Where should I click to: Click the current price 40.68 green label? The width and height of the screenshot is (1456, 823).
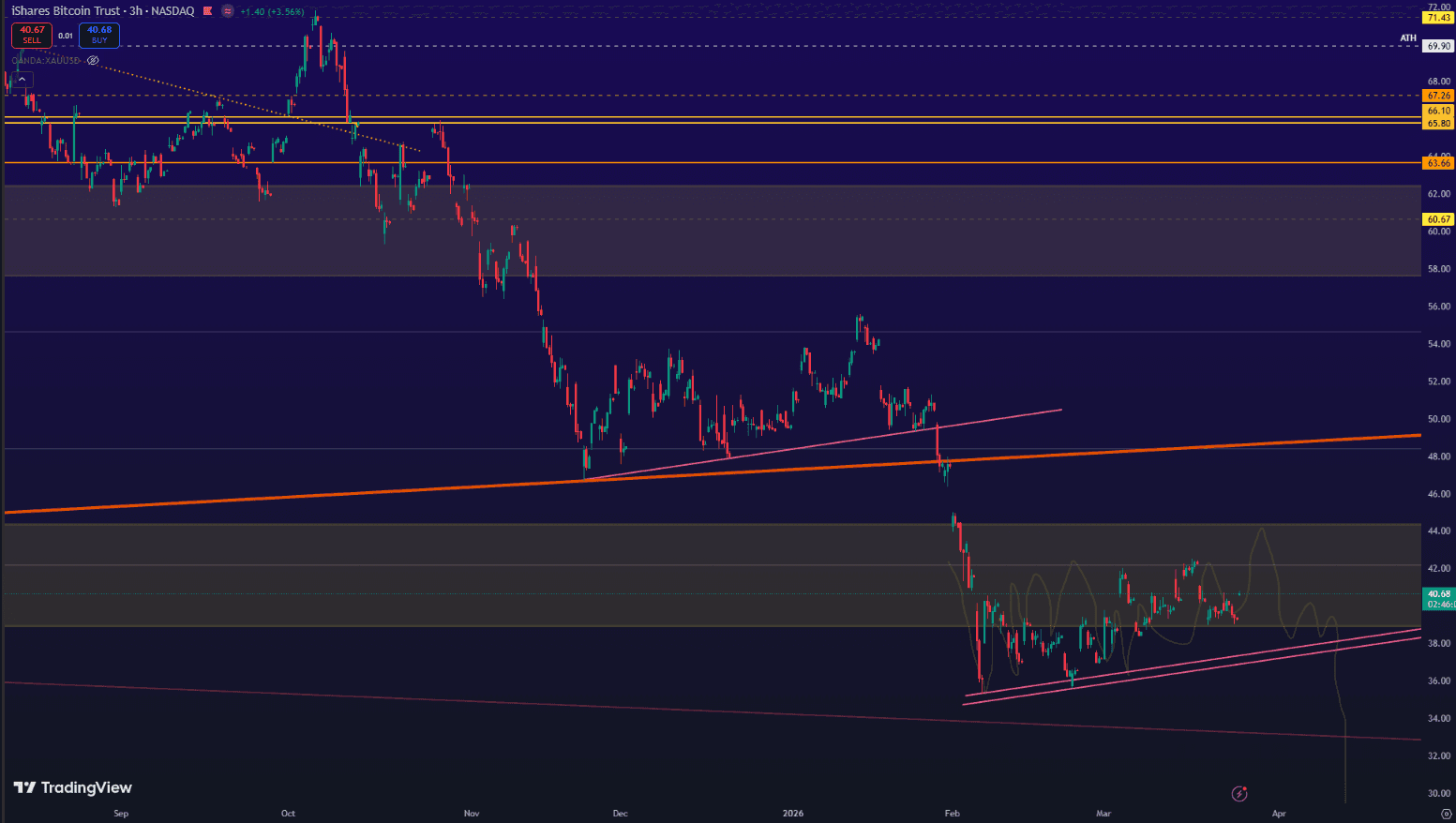pyautogui.click(x=1438, y=594)
